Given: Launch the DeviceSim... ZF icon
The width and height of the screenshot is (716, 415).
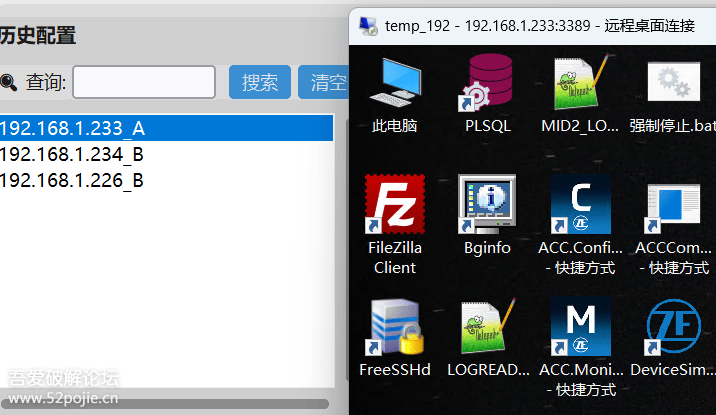Looking at the screenshot, I should (x=673, y=326).
